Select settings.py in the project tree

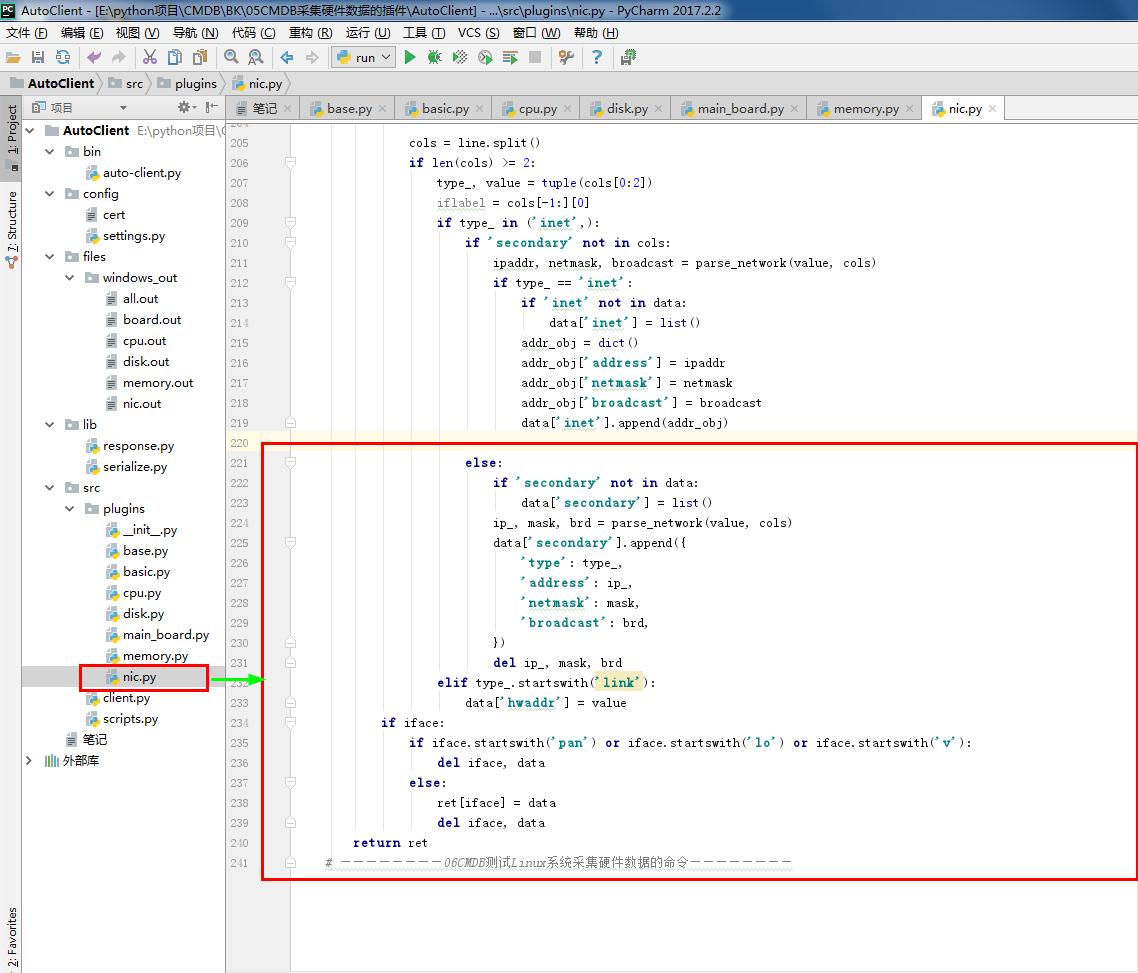tap(134, 236)
